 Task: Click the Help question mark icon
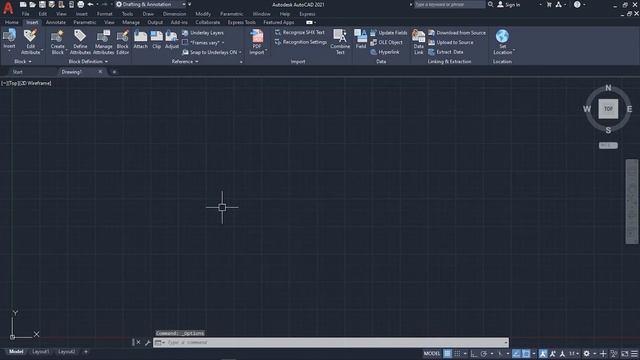pos(577,4)
